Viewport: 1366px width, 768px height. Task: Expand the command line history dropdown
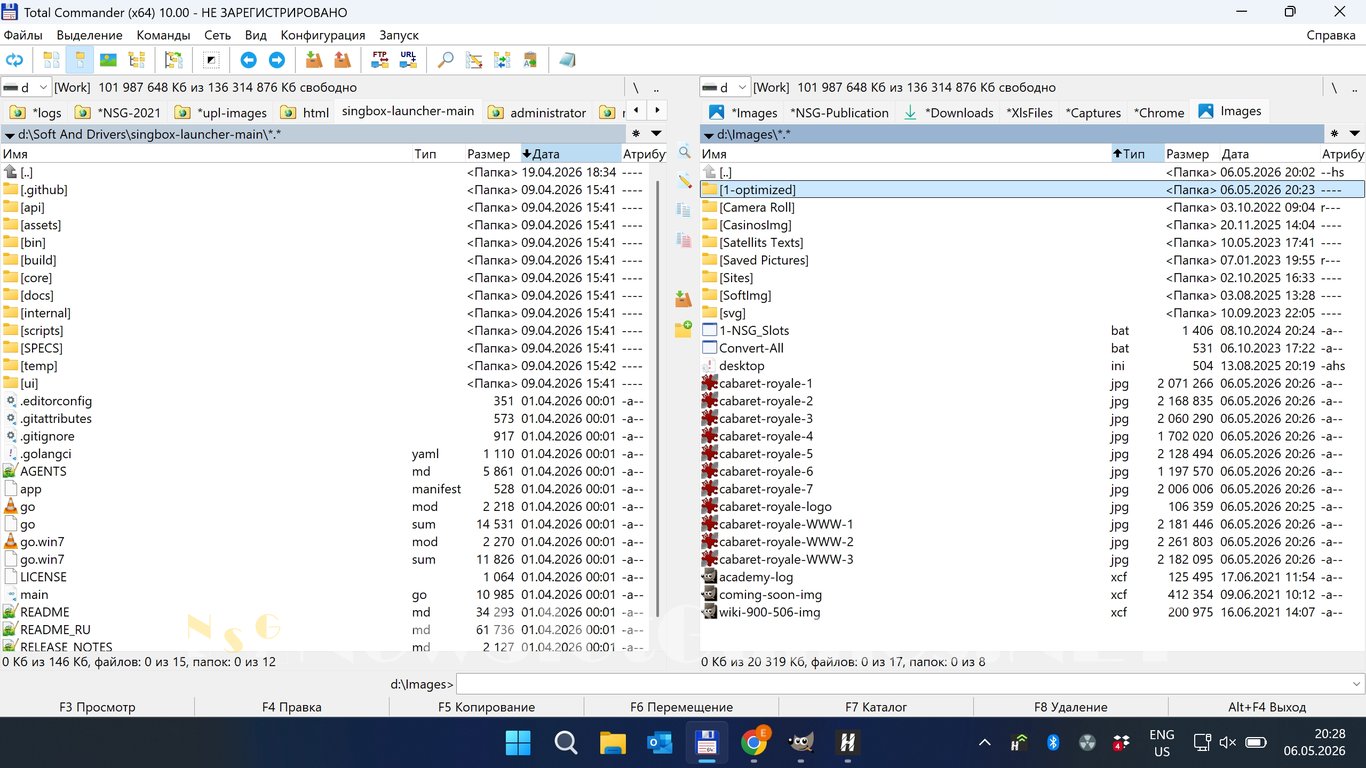(1357, 684)
